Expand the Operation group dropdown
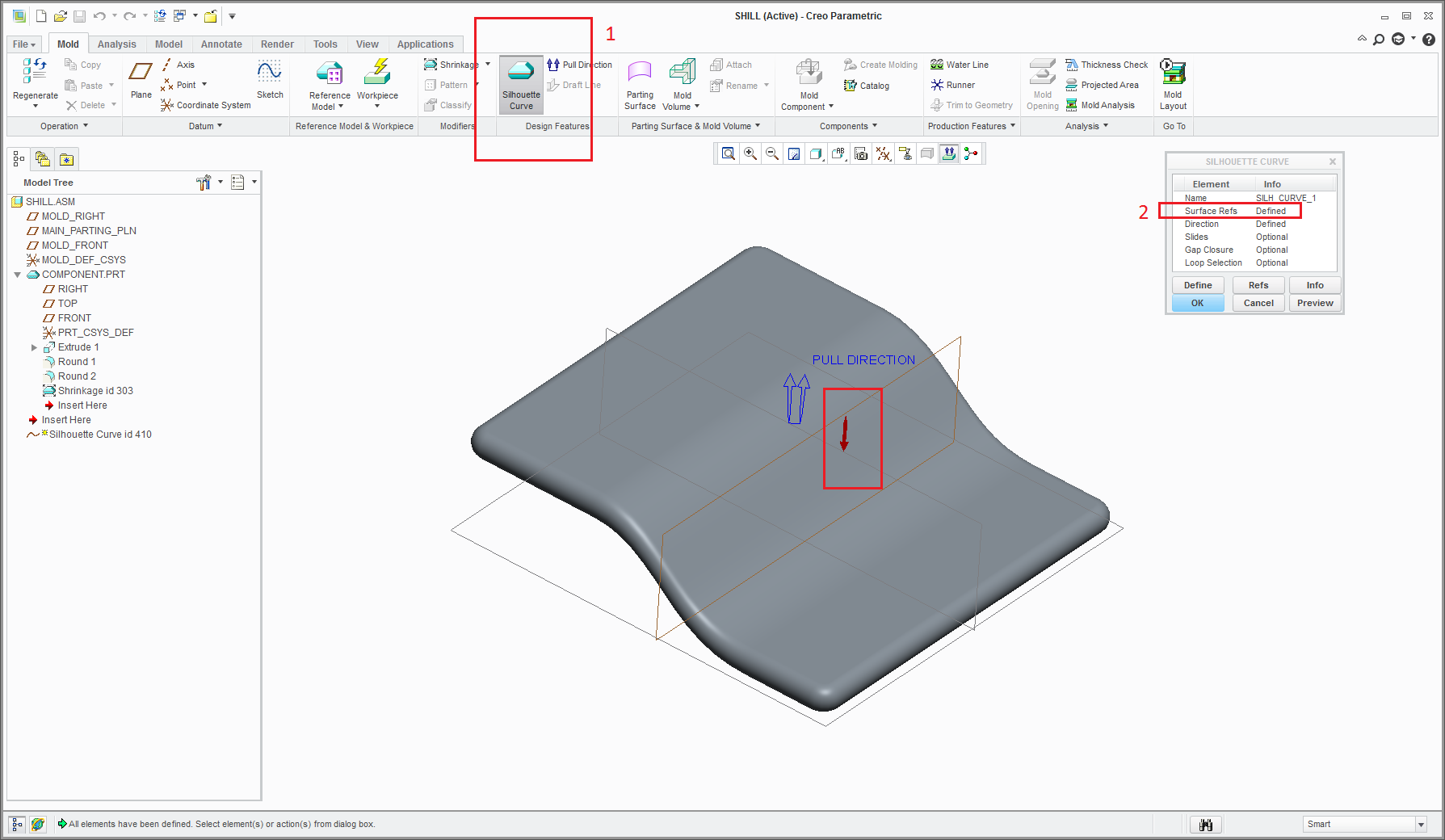The image size is (1445, 840). [64, 126]
